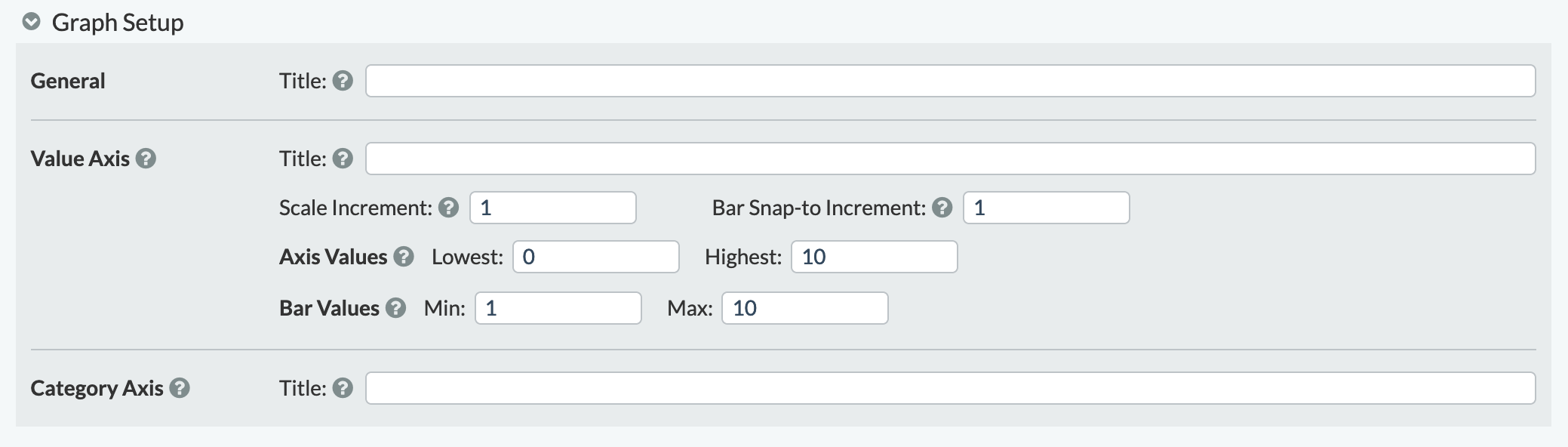Select the Bar Snap-to Increment field

point(1046,208)
